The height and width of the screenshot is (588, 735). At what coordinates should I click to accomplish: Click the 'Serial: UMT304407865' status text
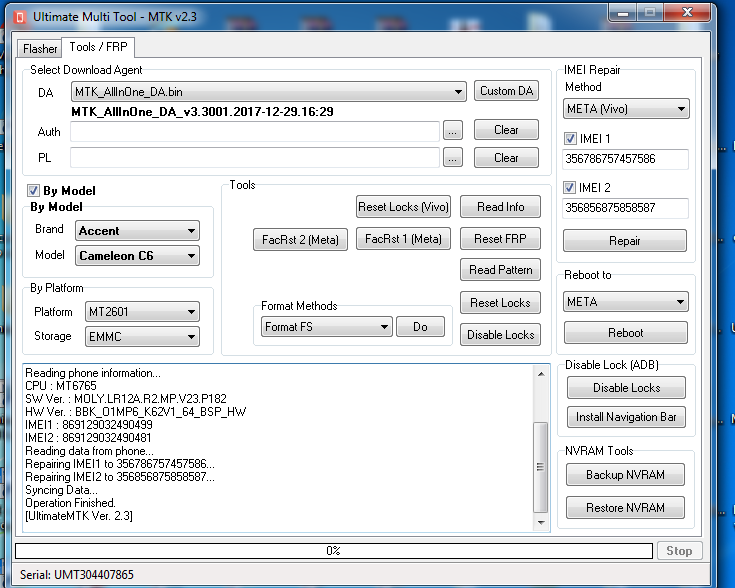[77, 574]
